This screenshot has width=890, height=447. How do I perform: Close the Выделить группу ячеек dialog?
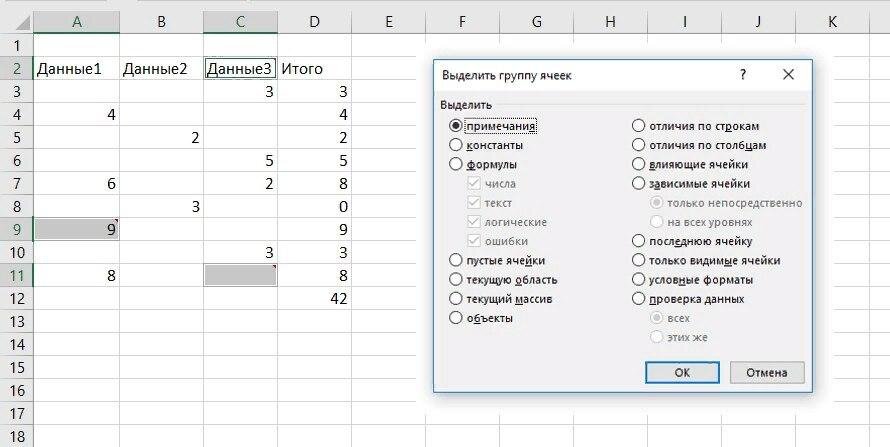pos(788,75)
